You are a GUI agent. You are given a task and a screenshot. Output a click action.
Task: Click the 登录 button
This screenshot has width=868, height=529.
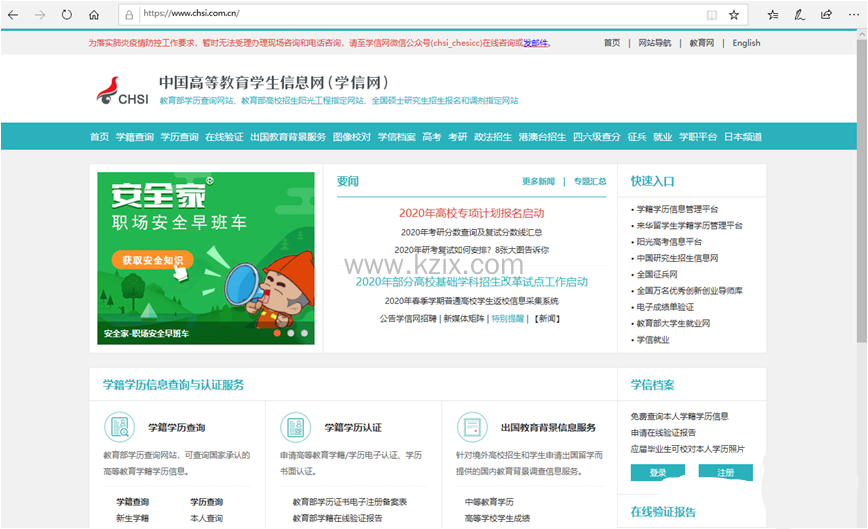pos(657,472)
